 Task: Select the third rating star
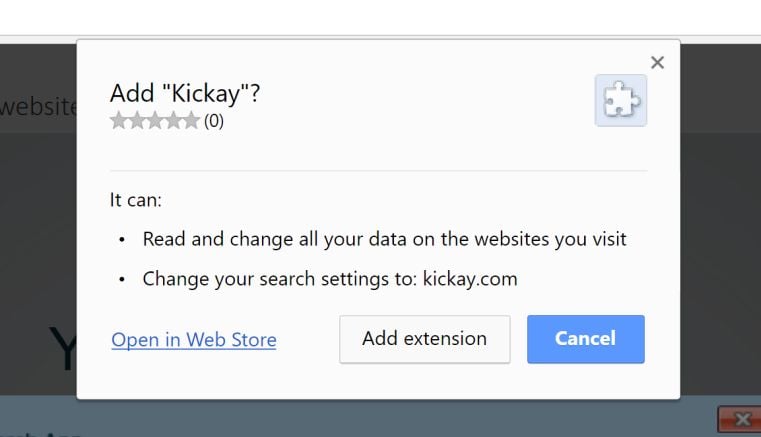[155, 121]
